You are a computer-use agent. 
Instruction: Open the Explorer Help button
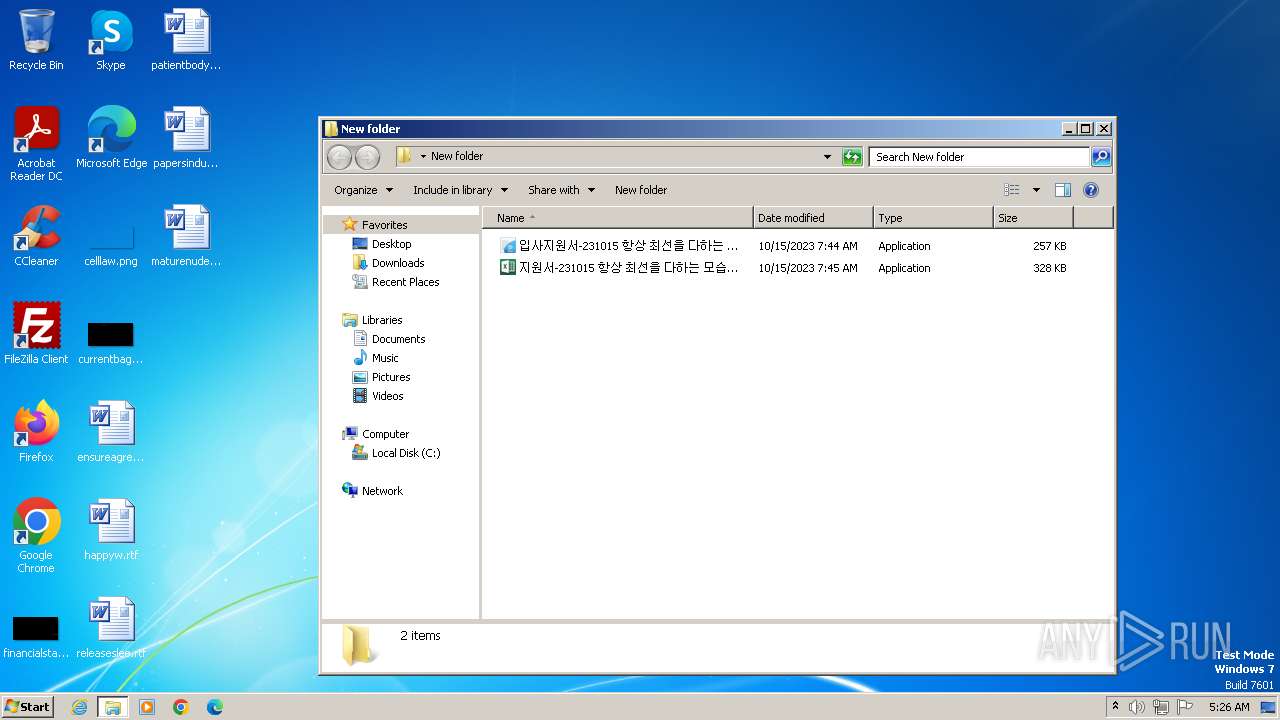[x=1091, y=190]
